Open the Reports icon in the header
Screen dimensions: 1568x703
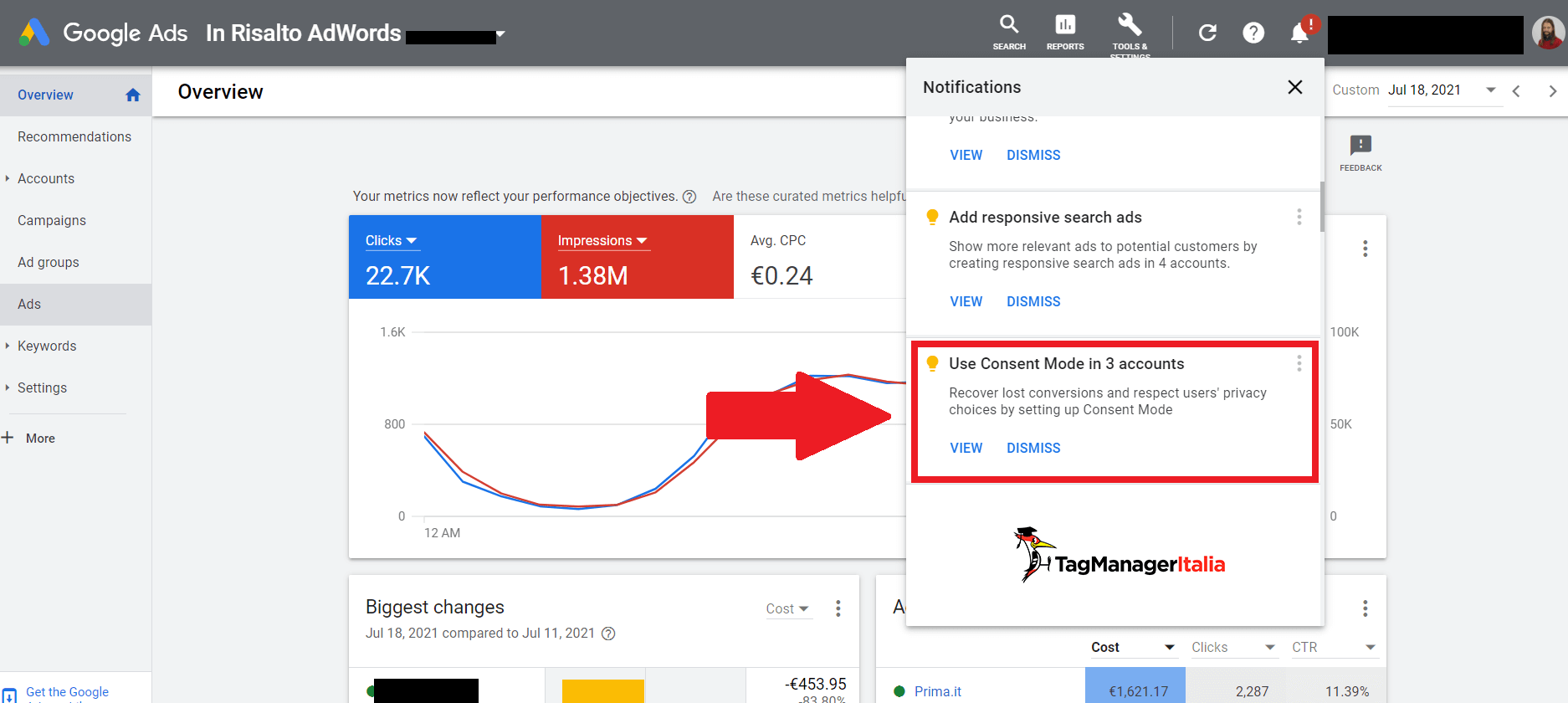(x=1065, y=33)
